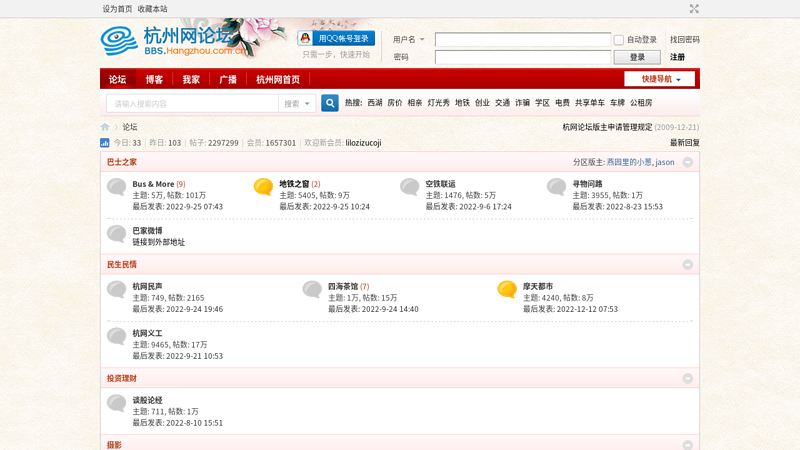Image resolution: width=800 pixels, height=450 pixels.
Task: Click the hot search term 创业
Action: coord(482,103)
